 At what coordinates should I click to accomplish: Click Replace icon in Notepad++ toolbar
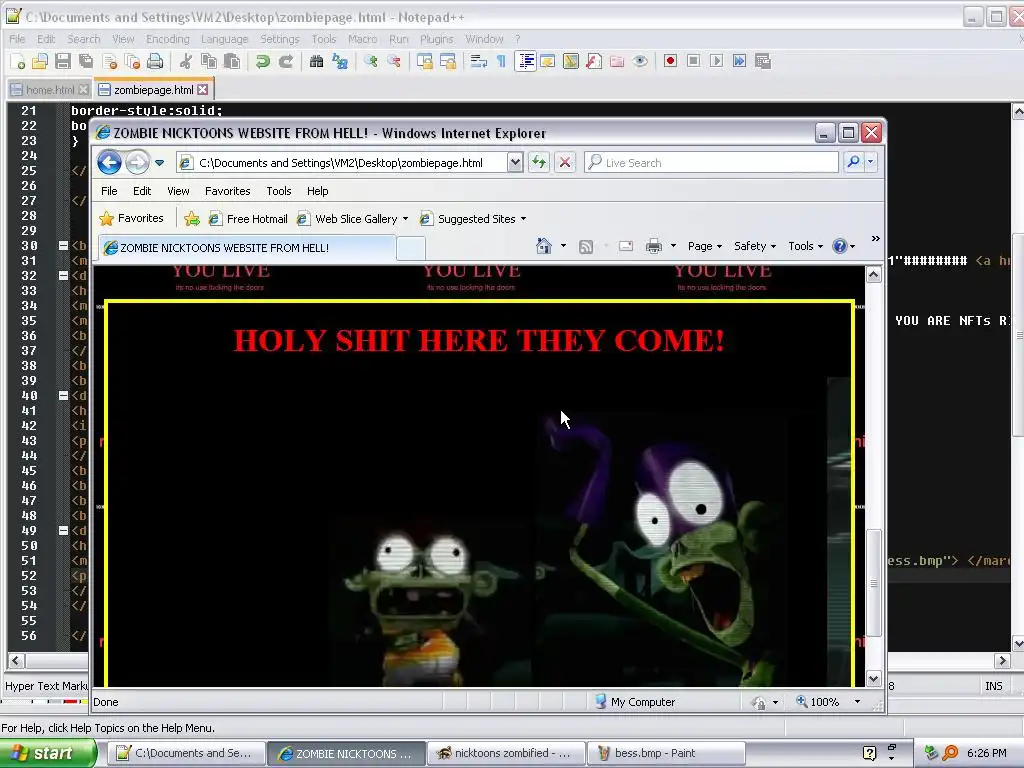coord(340,61)
